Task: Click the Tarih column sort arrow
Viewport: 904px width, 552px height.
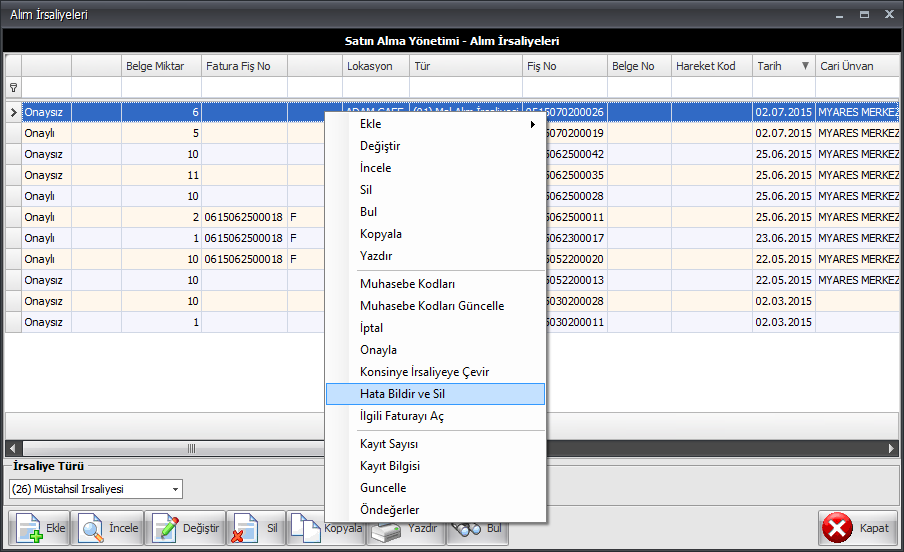Action: [x=805, y=66]
